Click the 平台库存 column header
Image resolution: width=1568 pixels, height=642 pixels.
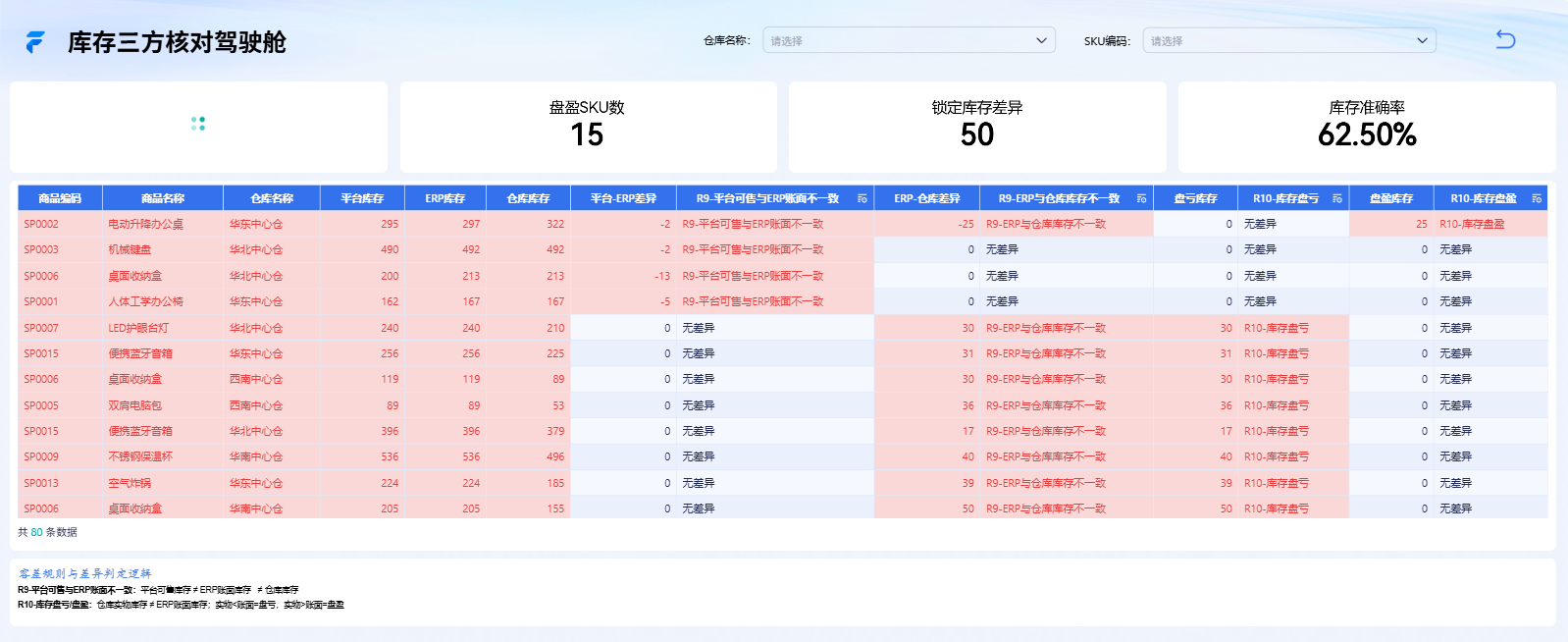(362, 198)
